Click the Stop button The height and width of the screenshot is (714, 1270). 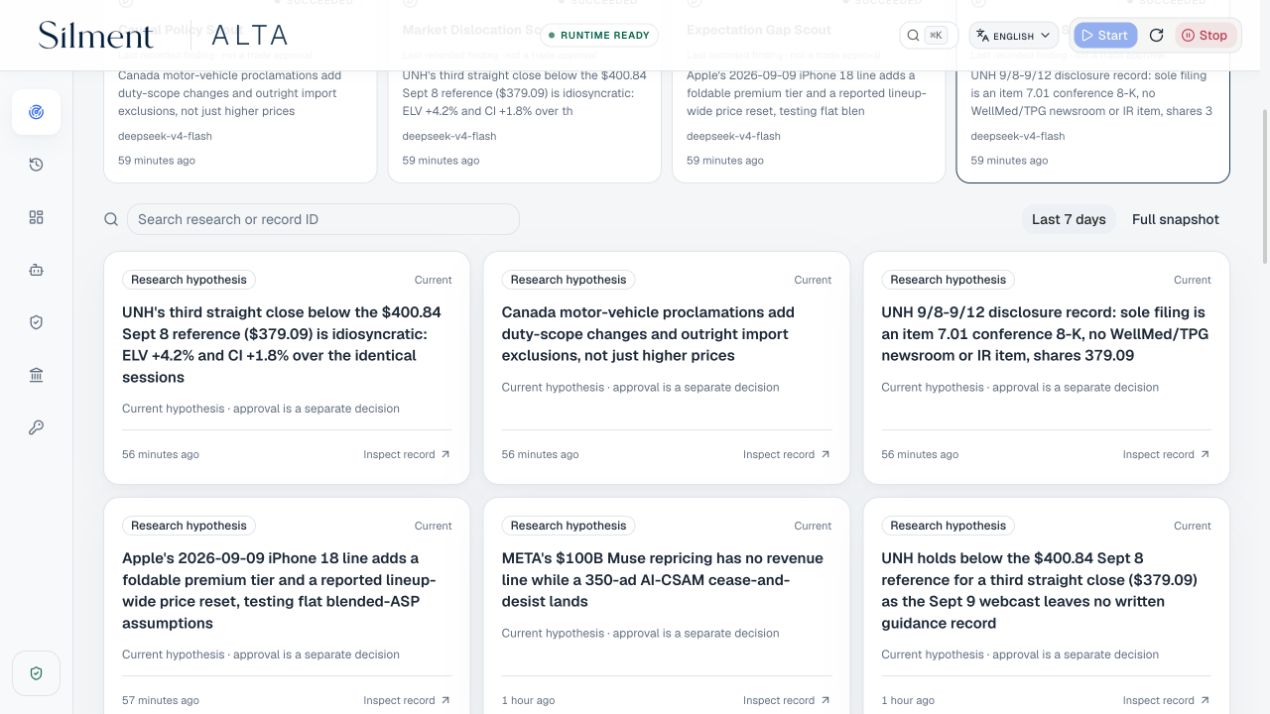tap(1204, 35)
